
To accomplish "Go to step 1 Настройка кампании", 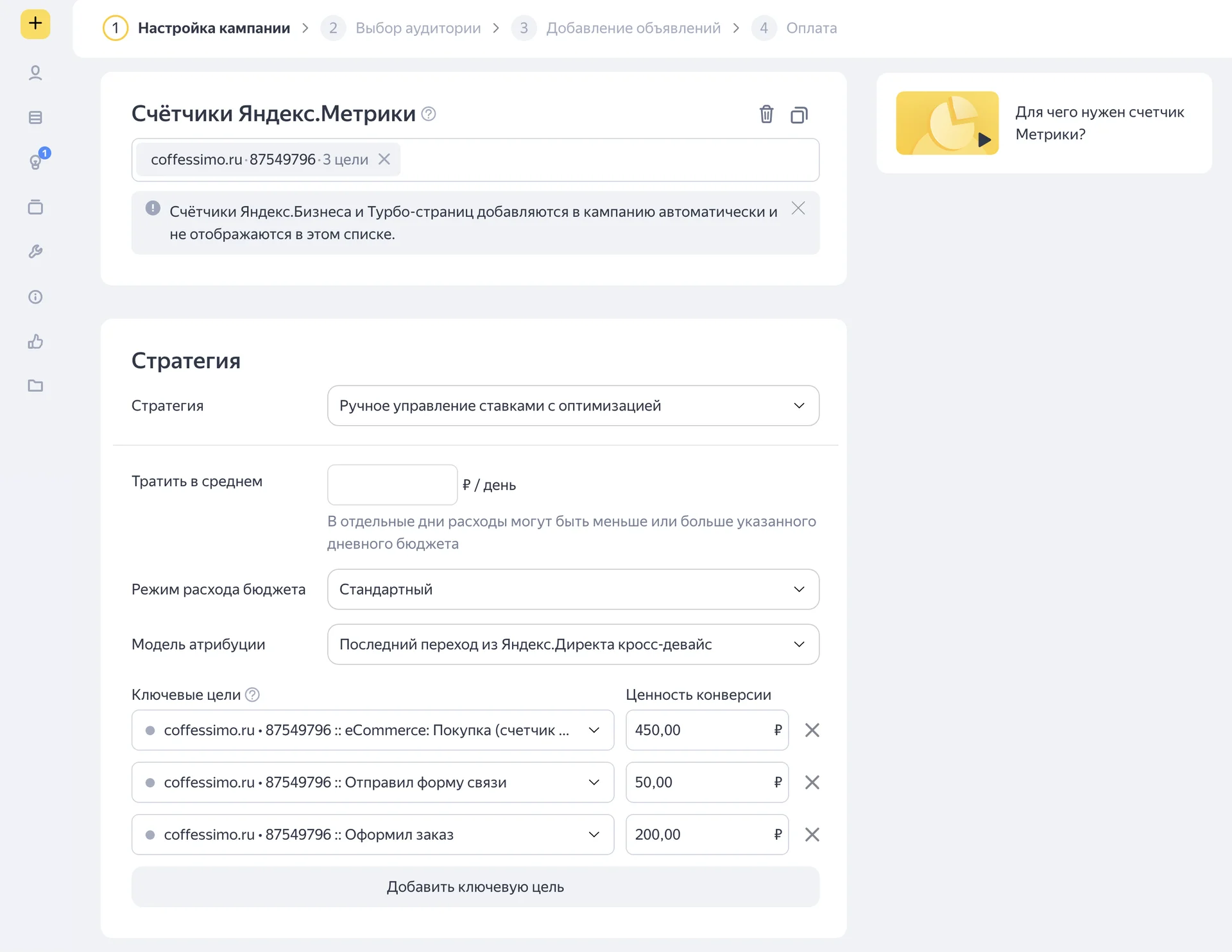I will point(196,28).
